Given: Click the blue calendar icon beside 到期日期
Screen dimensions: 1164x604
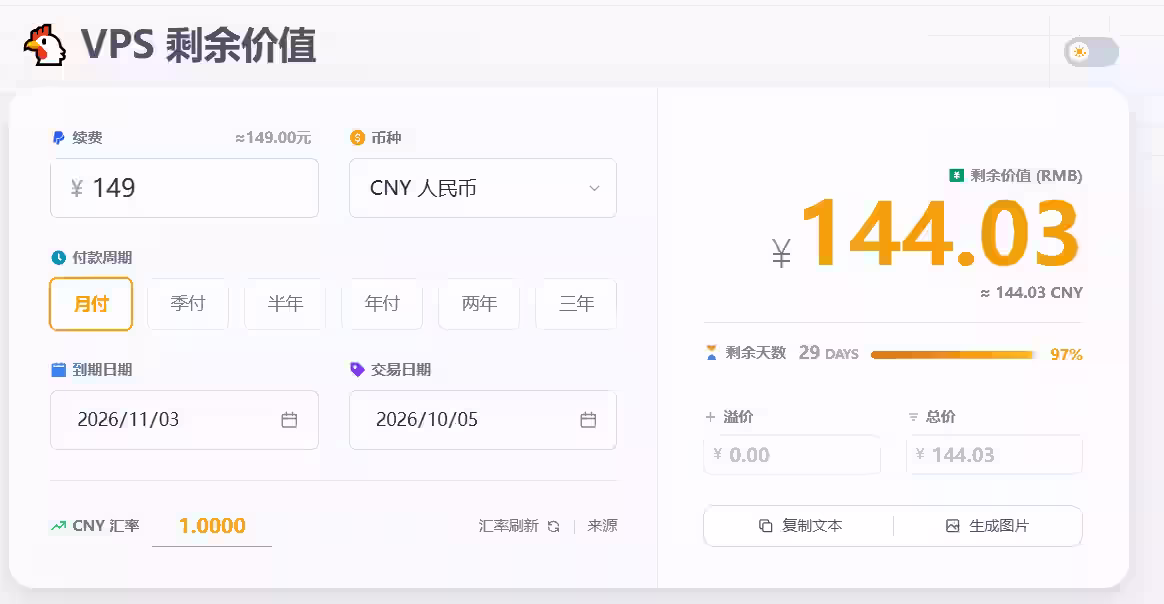Looking at the screenshot, I should click(59, 370).
